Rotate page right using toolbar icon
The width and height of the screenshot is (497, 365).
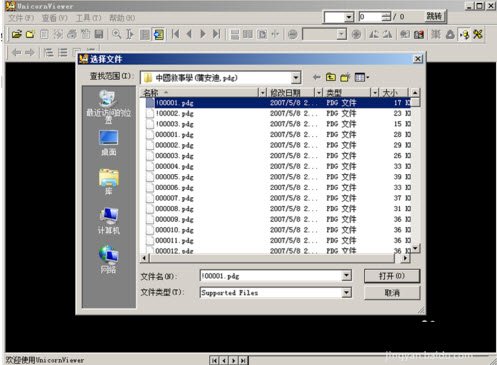[x=387, y=34]
